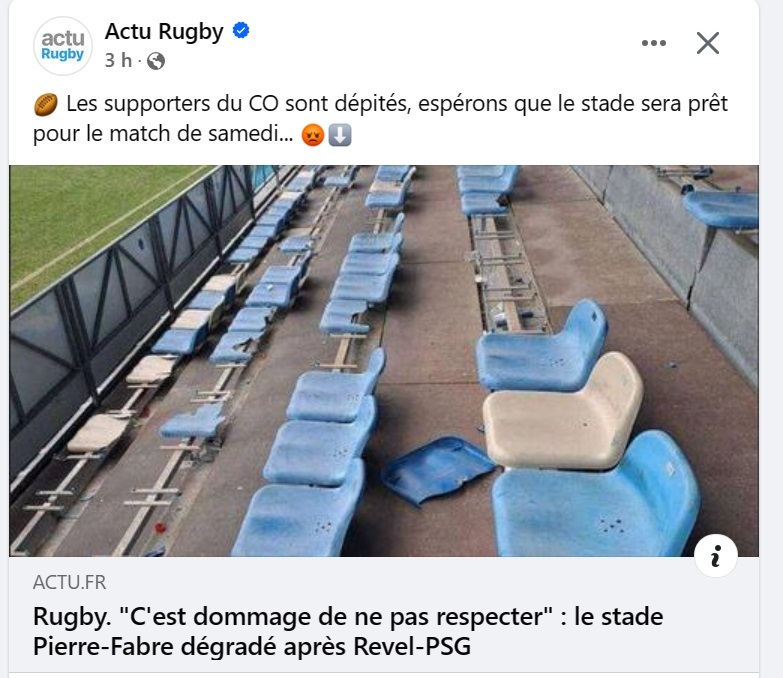Click the down arrow emoji
This screenshot has width=783, height=678.
coord(339,136)
